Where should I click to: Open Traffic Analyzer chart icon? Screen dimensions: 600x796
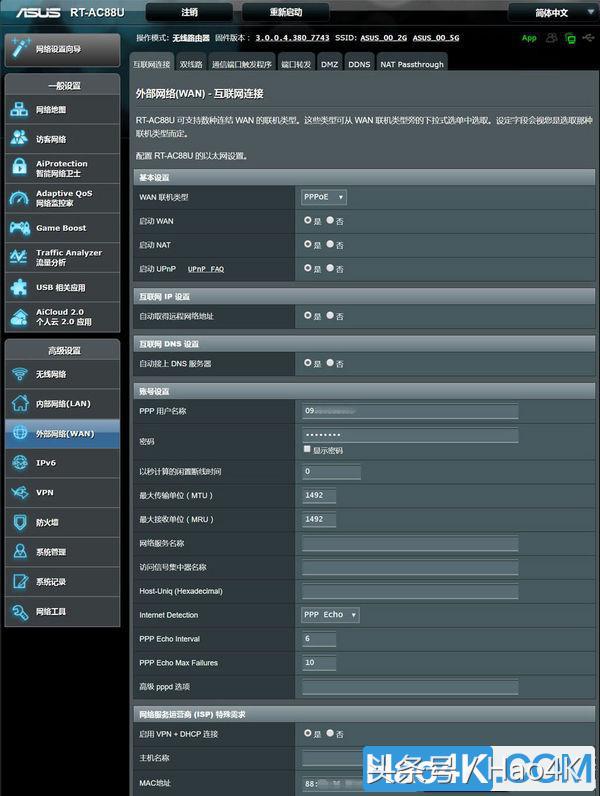click(x=19, y=257)
